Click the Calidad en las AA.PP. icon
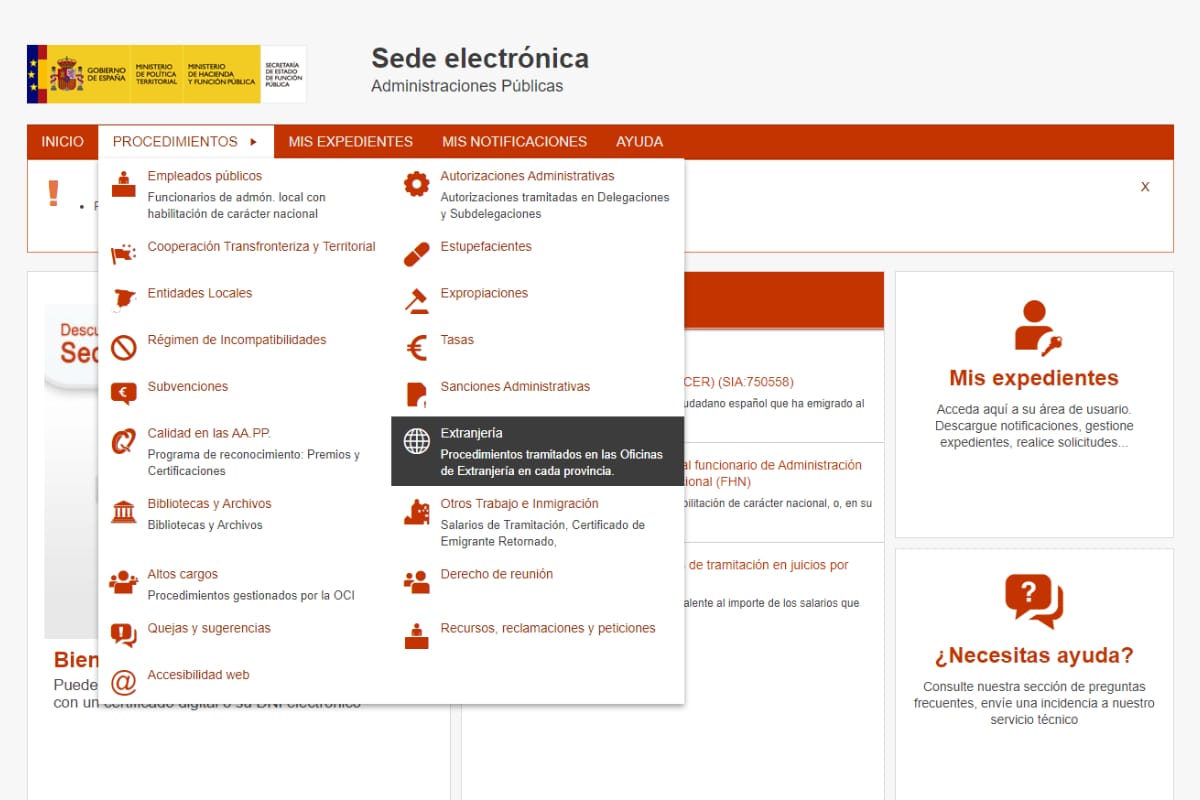Screen dimensions: 1200x800 pyautogui.click(x=123, y=441)
